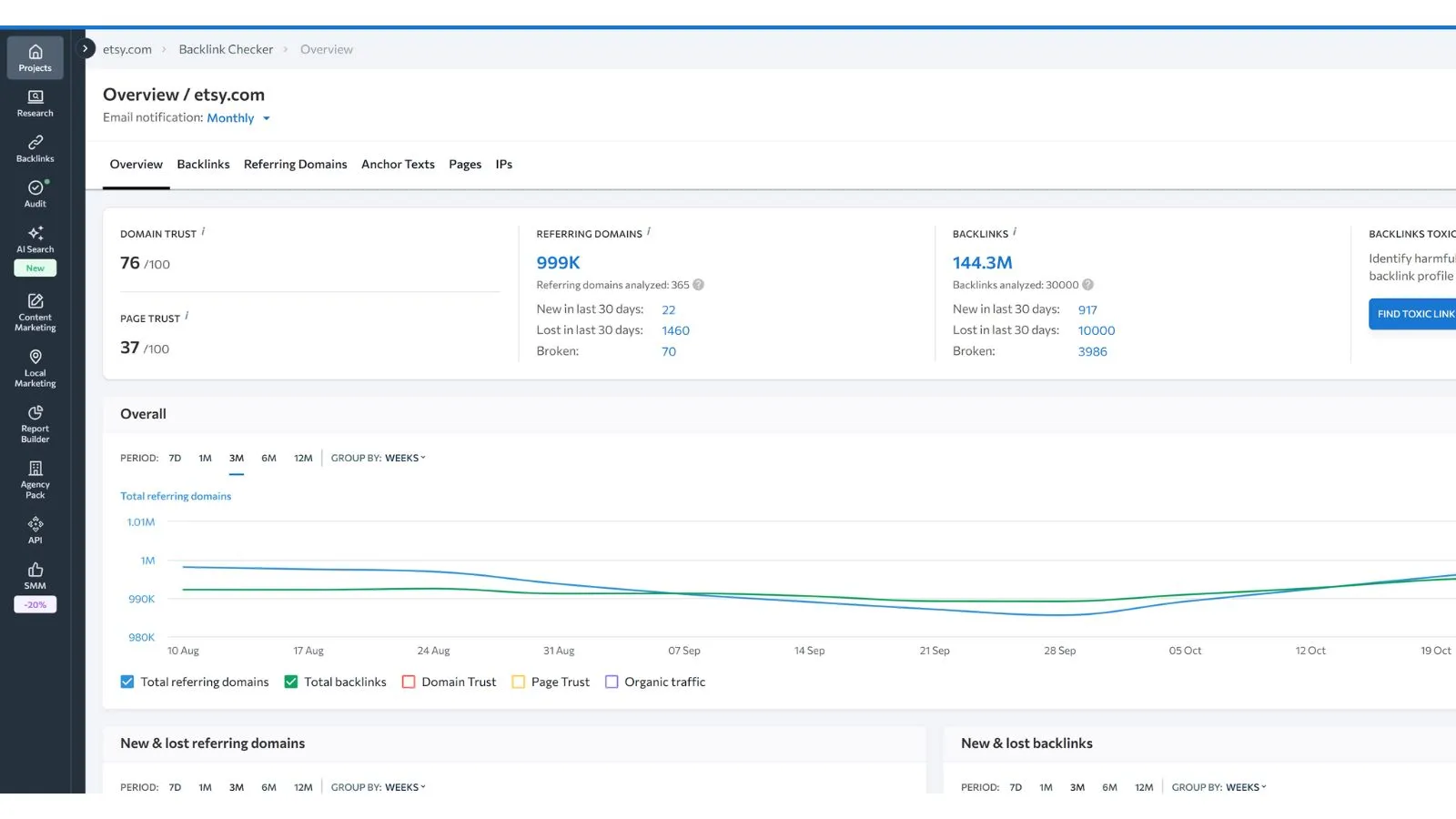Screen dimensions: 1456x819
Task: Open lost referring domains count 1460
Action: point(675,331)
